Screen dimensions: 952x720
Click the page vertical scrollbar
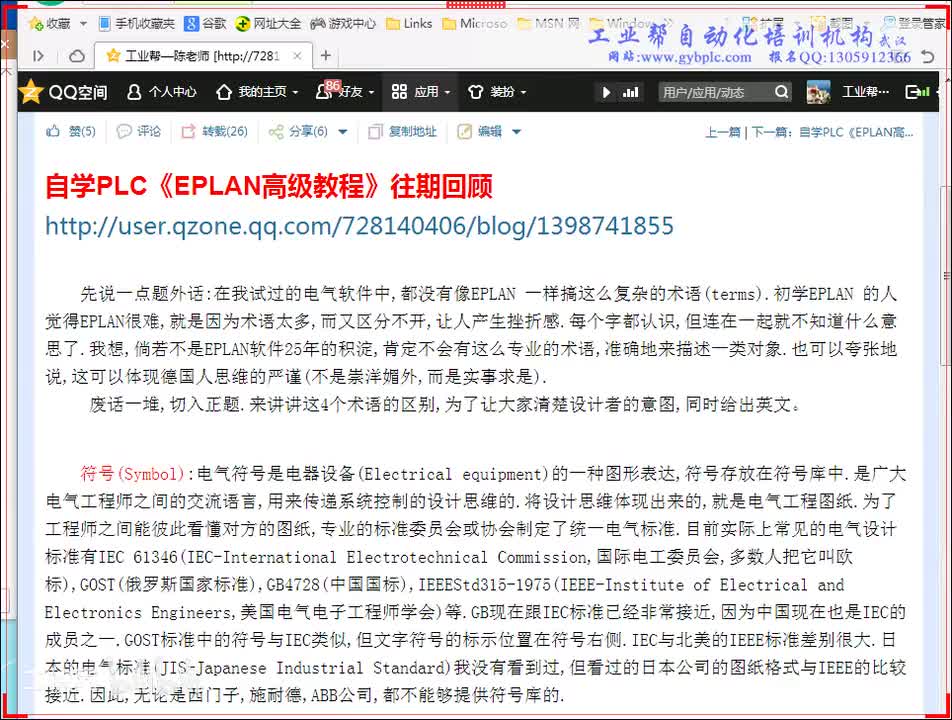point(945,276)
